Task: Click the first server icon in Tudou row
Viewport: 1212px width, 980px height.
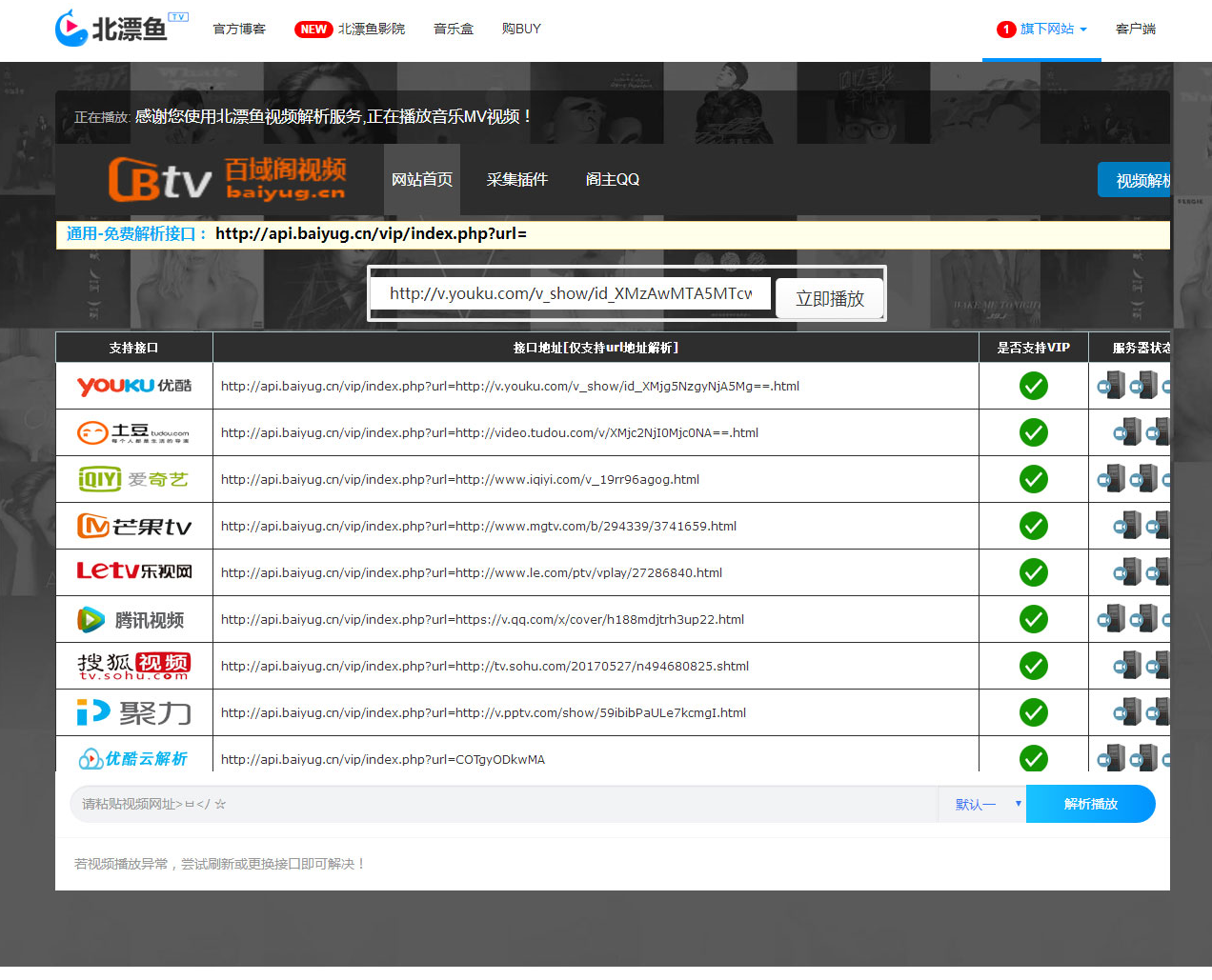Action: [1127, 431]
